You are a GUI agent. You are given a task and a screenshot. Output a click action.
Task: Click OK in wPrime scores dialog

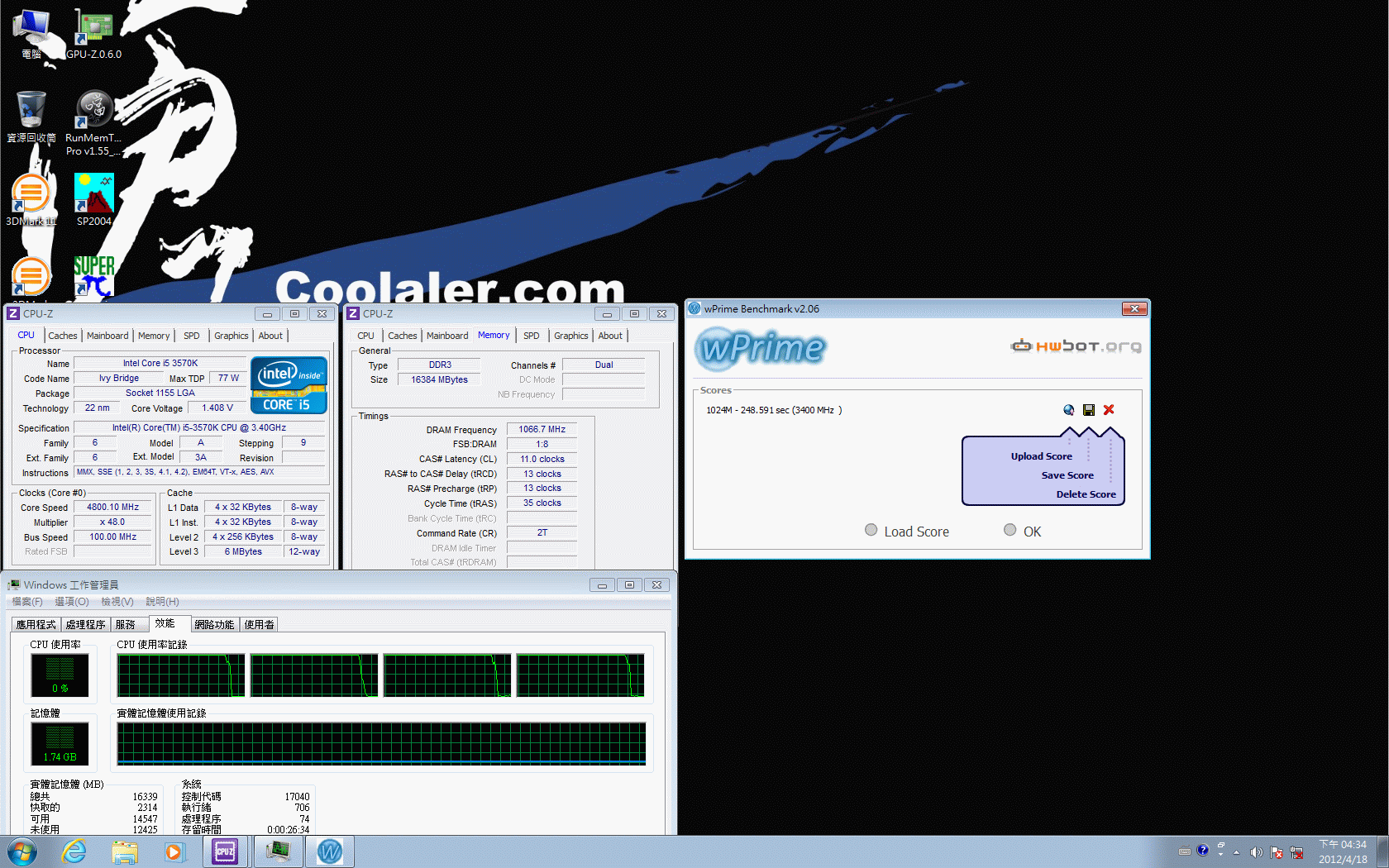[x=1023, y=532]
